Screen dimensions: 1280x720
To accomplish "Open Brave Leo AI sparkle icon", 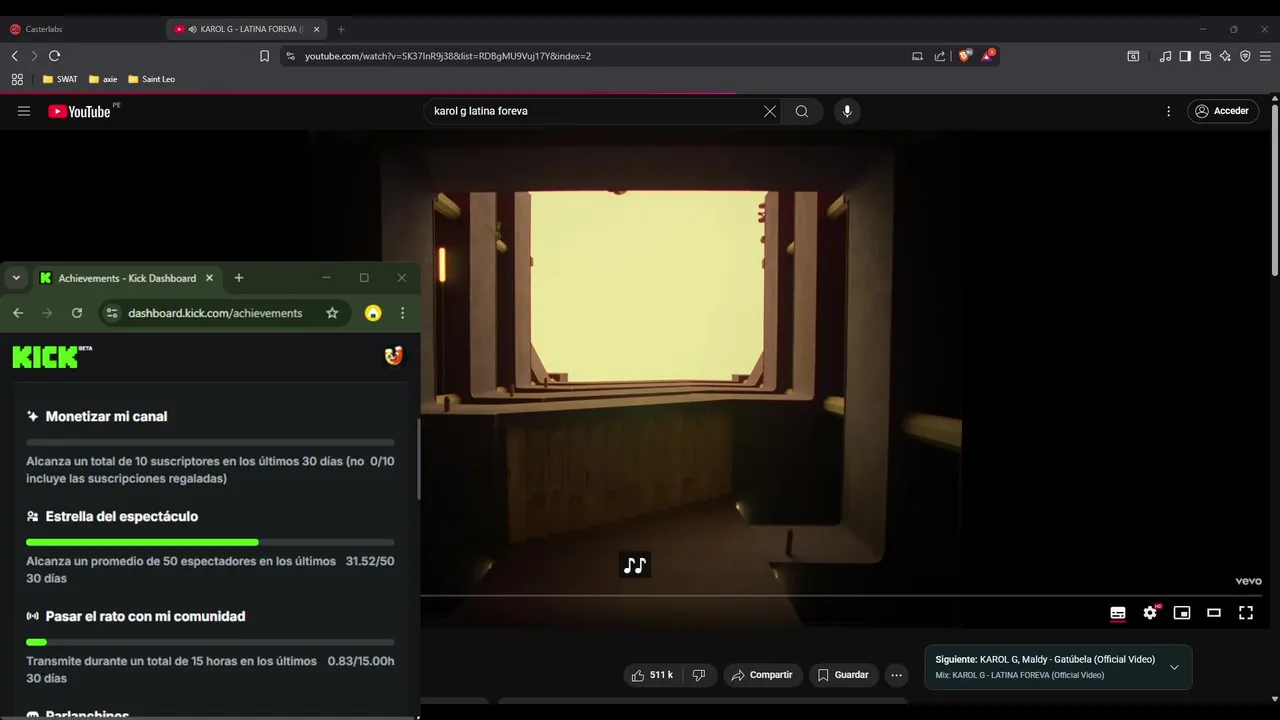I will 1225,56.
